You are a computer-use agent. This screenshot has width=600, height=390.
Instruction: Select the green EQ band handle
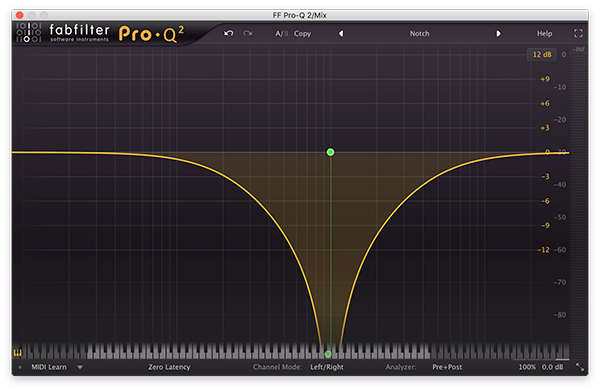tap(331, 152)
